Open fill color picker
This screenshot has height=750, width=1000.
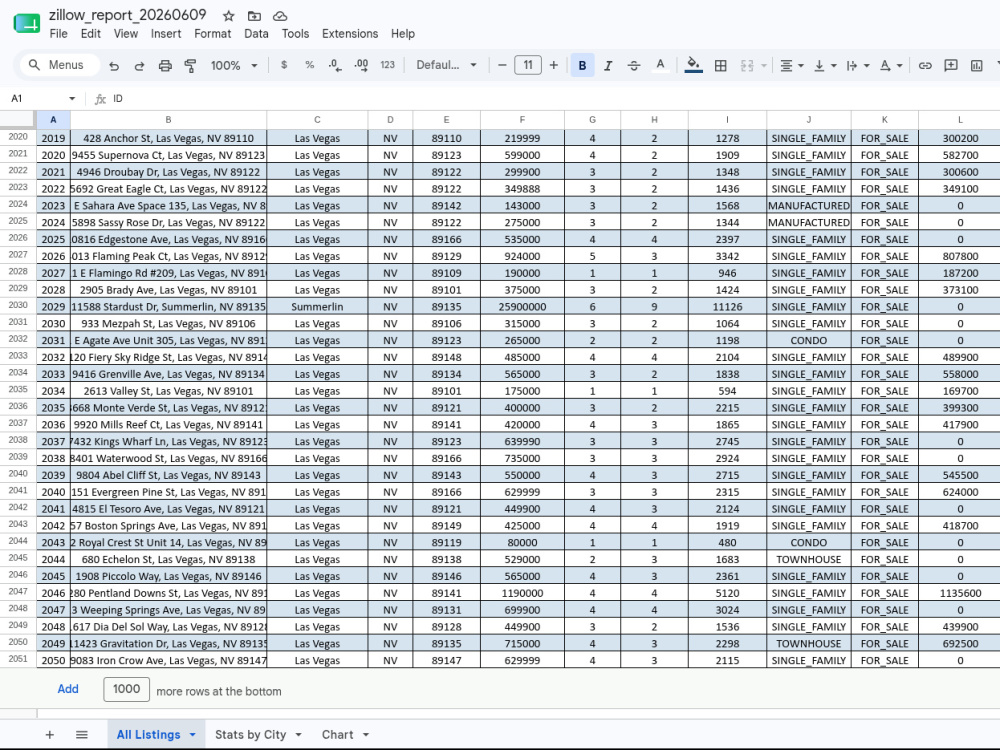pyautogui.click(x=693, y=65)
